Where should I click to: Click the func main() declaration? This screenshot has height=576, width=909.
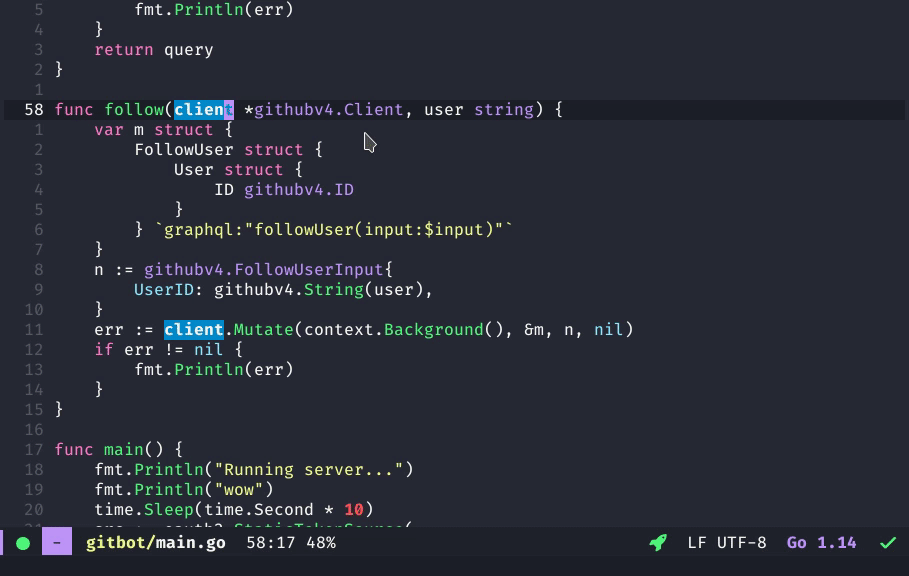(110, 449)
